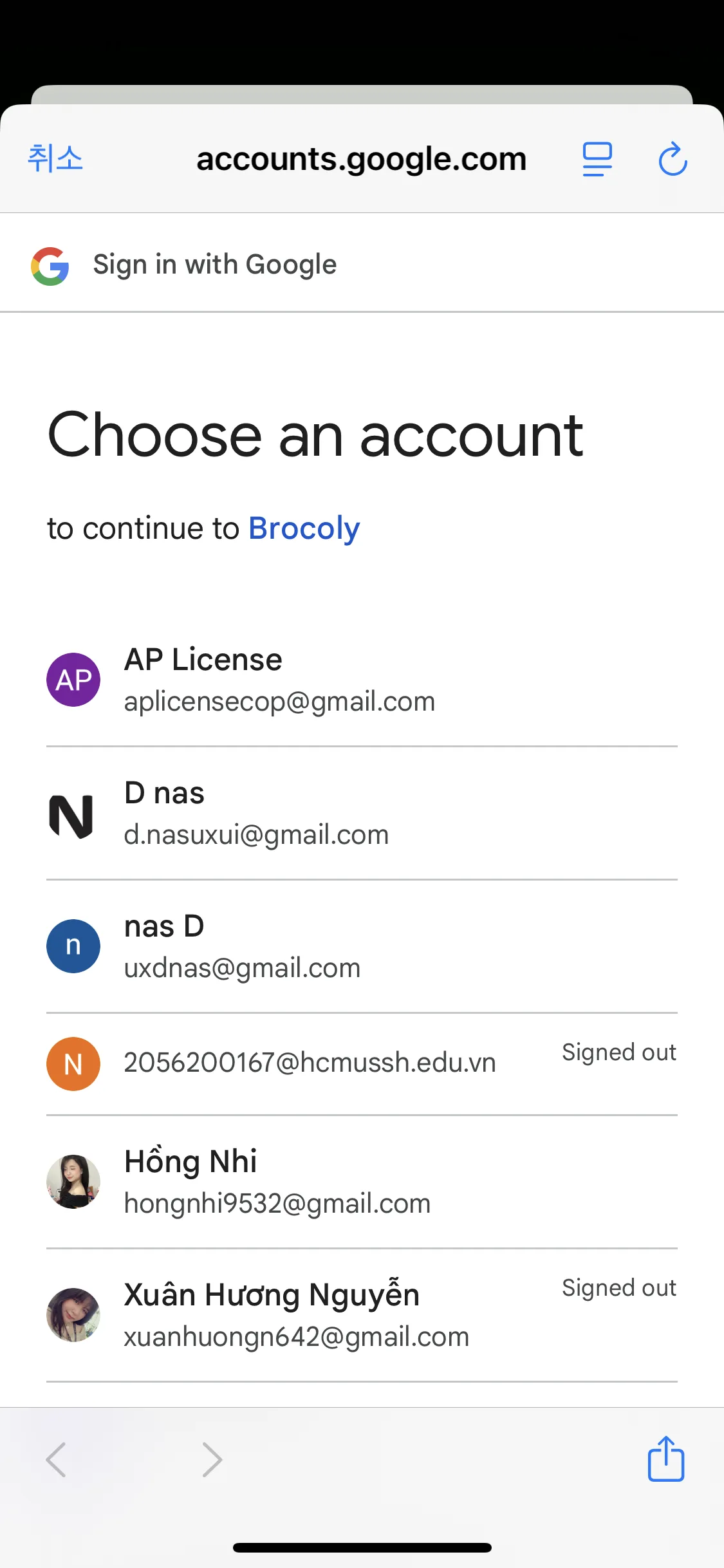Tap the orange N avatar
This screenshot has width=724, height=1568.
click(73, 1064)
